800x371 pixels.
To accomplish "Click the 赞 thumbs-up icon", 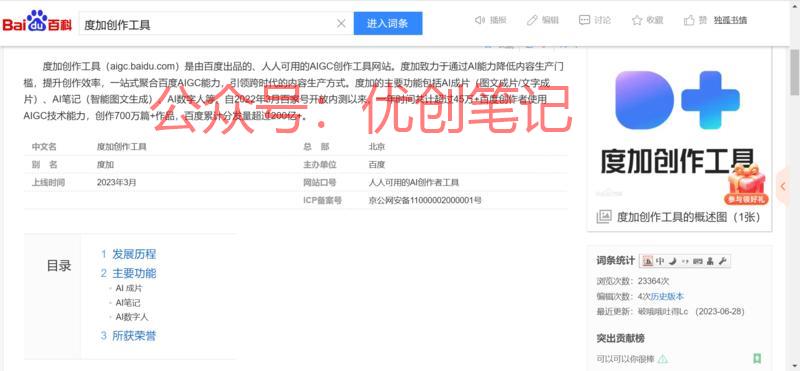I will 689,20.
